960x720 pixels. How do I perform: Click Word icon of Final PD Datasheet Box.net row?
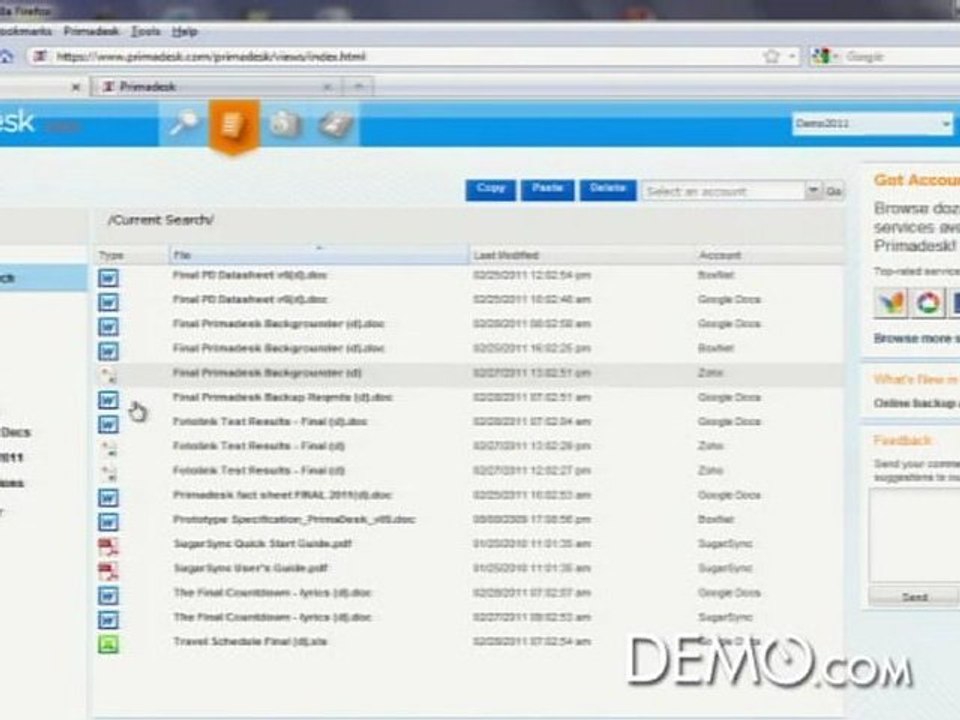coord(108,278)
